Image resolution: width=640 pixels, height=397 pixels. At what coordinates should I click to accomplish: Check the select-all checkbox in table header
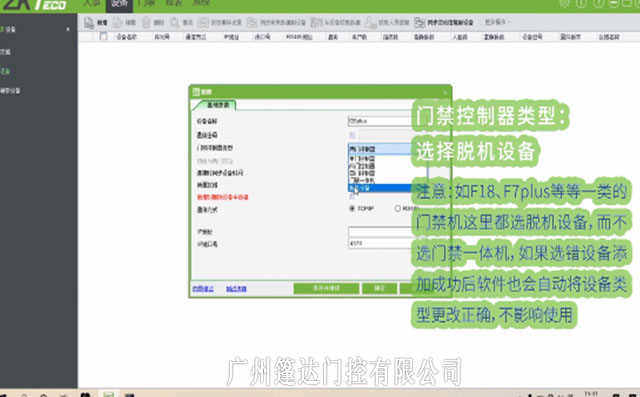pyautogui.click(x=103, y=37)
